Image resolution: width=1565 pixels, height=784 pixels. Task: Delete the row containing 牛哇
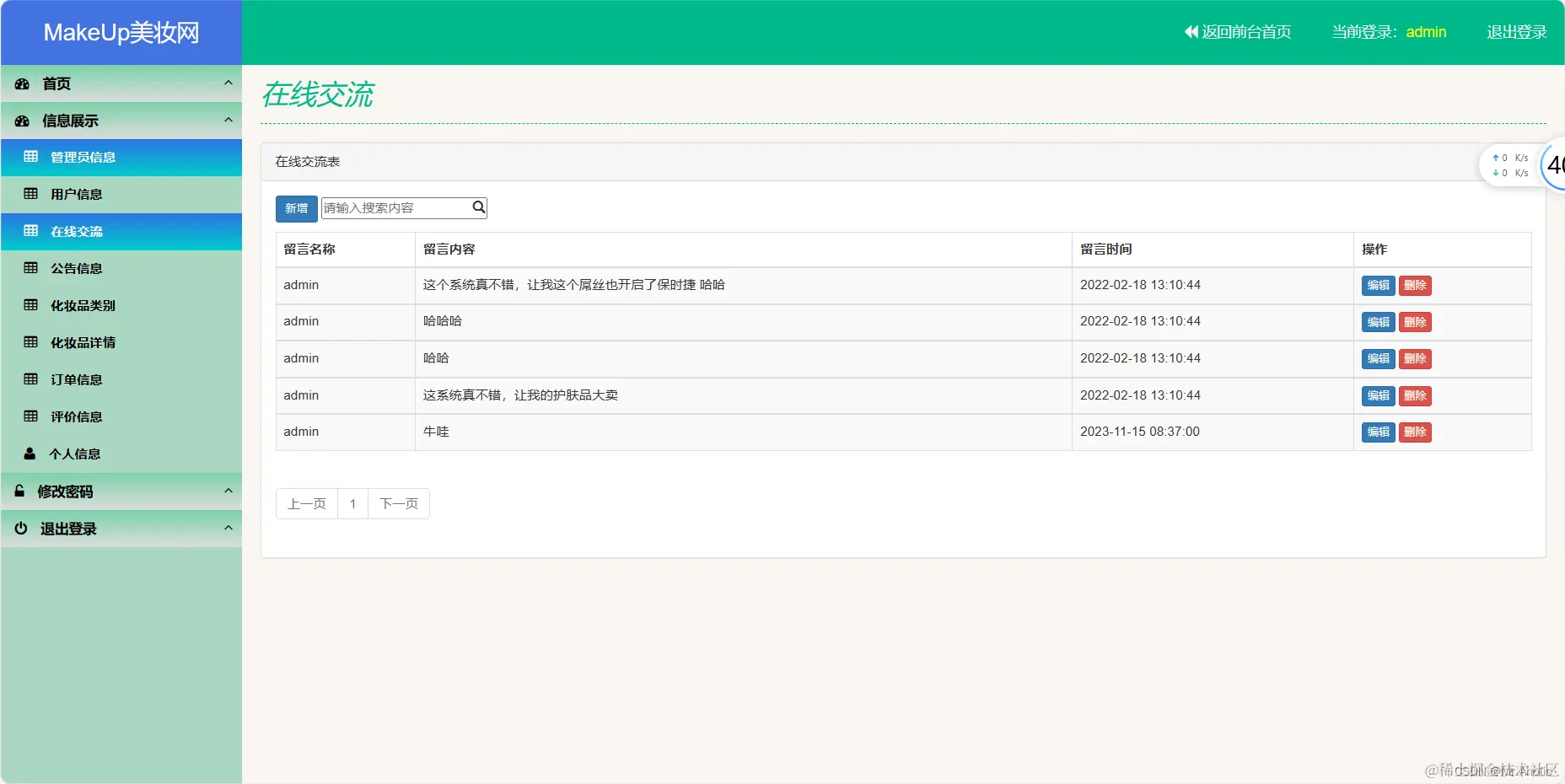1415,432
